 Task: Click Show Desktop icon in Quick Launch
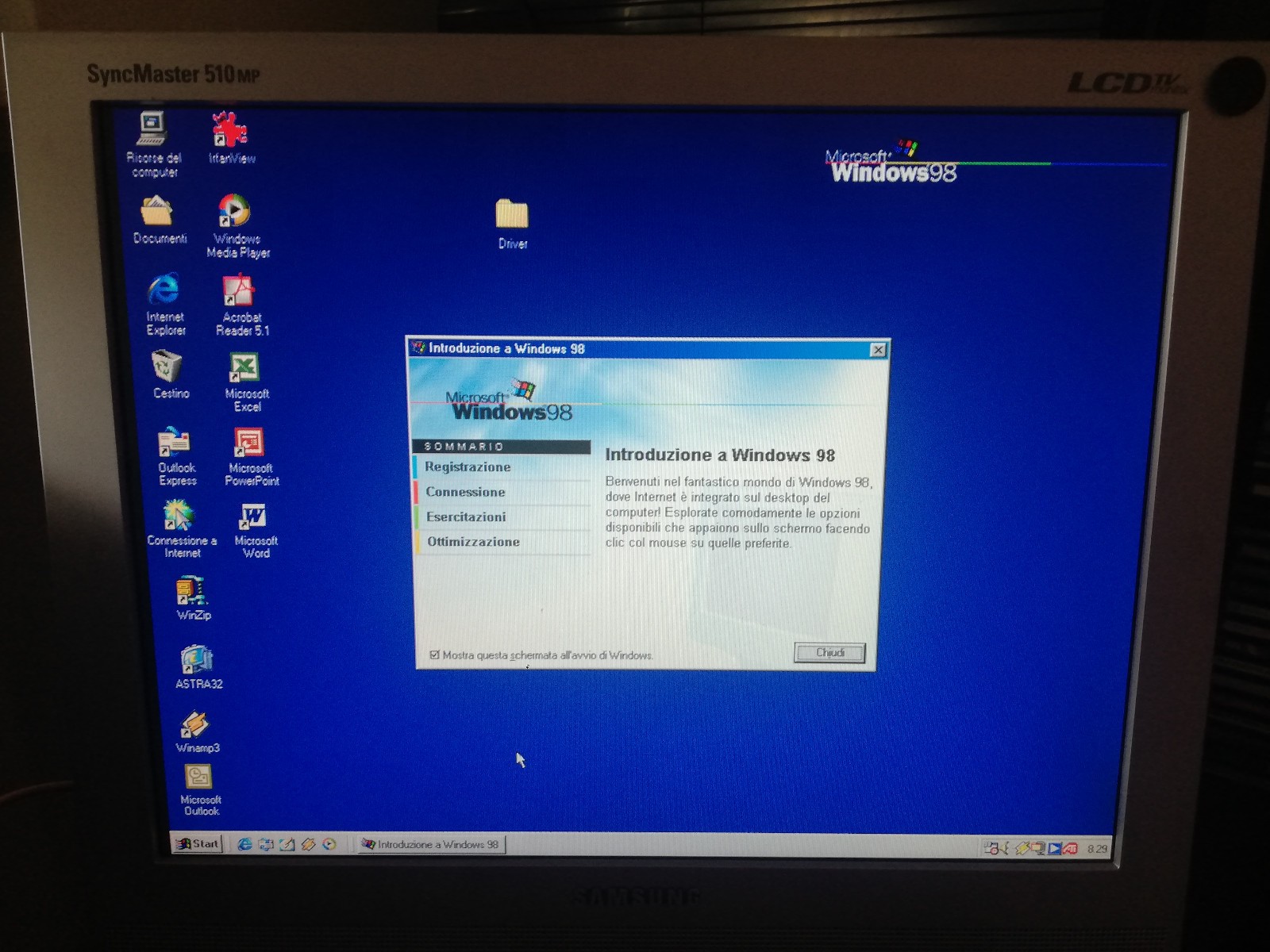pos(287,844)
